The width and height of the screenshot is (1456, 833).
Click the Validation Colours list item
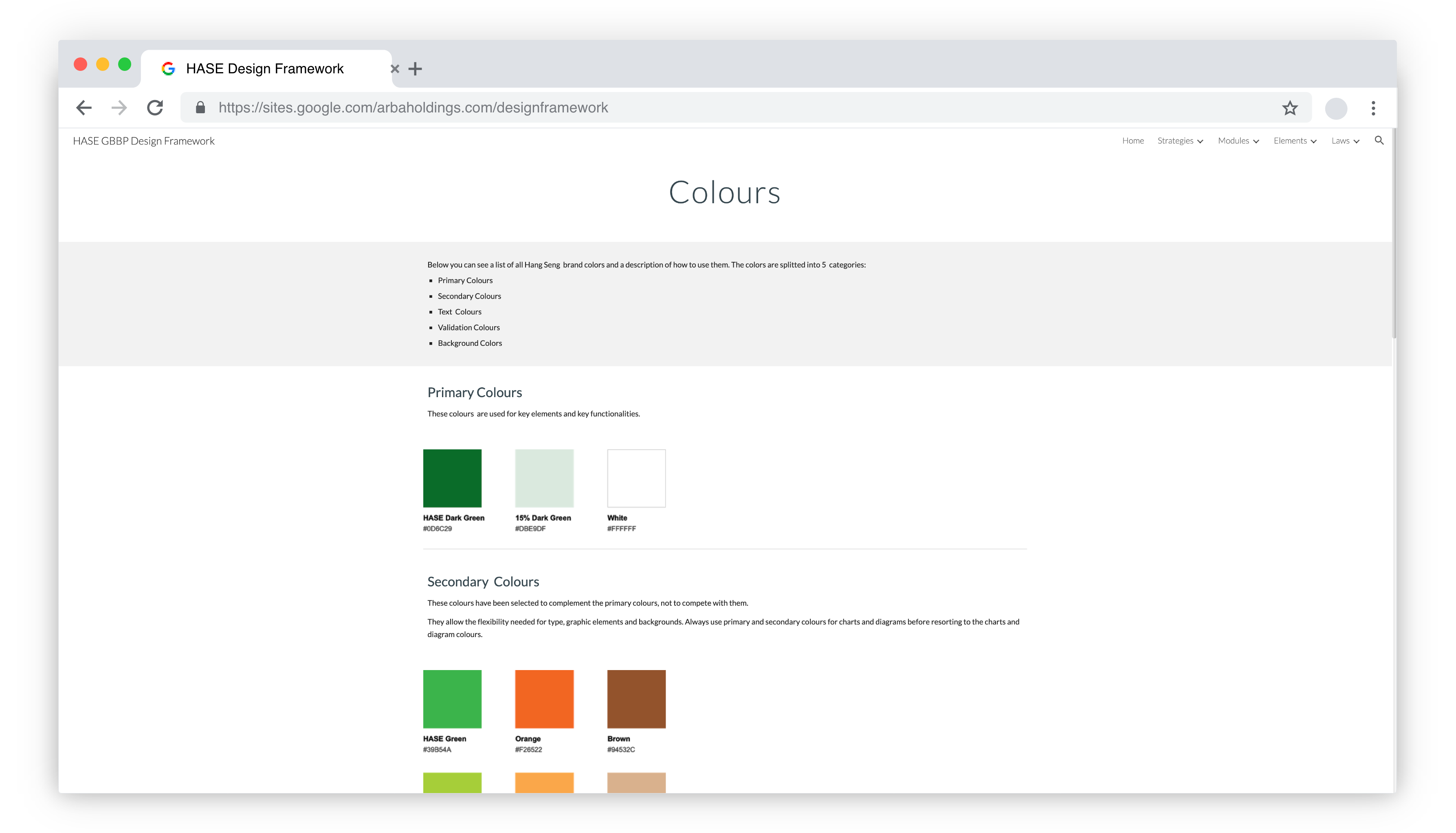[468, 327]
